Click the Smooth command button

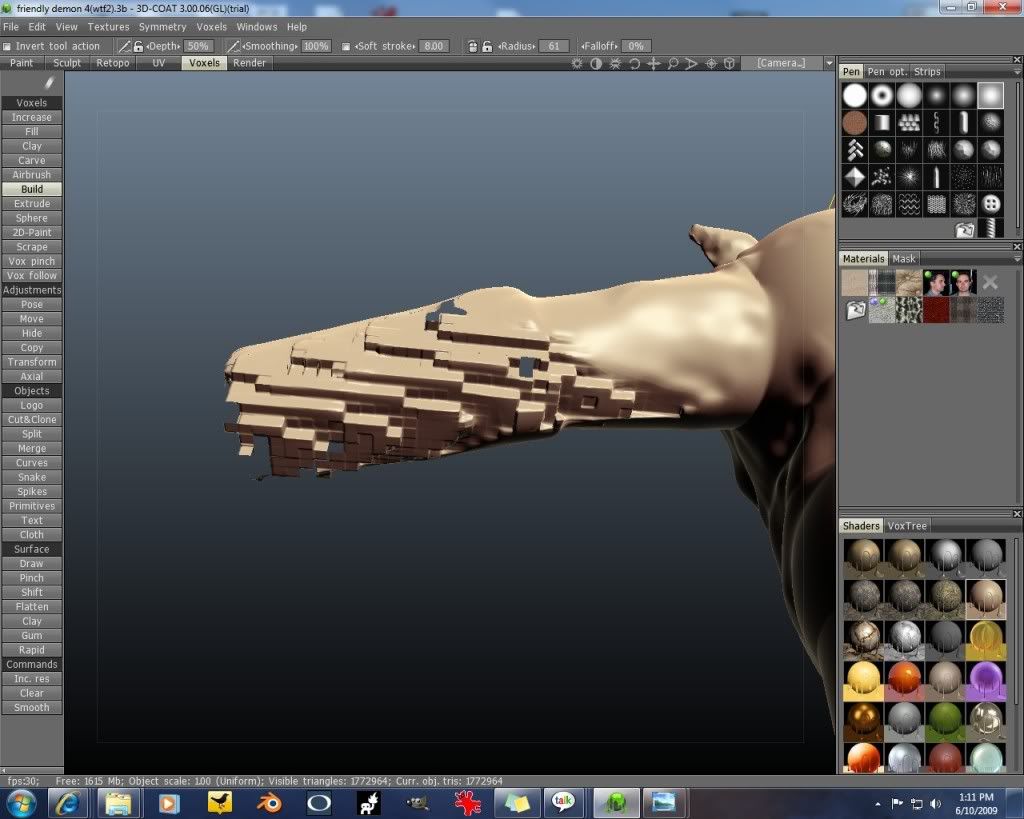click(x=32, y=707)
